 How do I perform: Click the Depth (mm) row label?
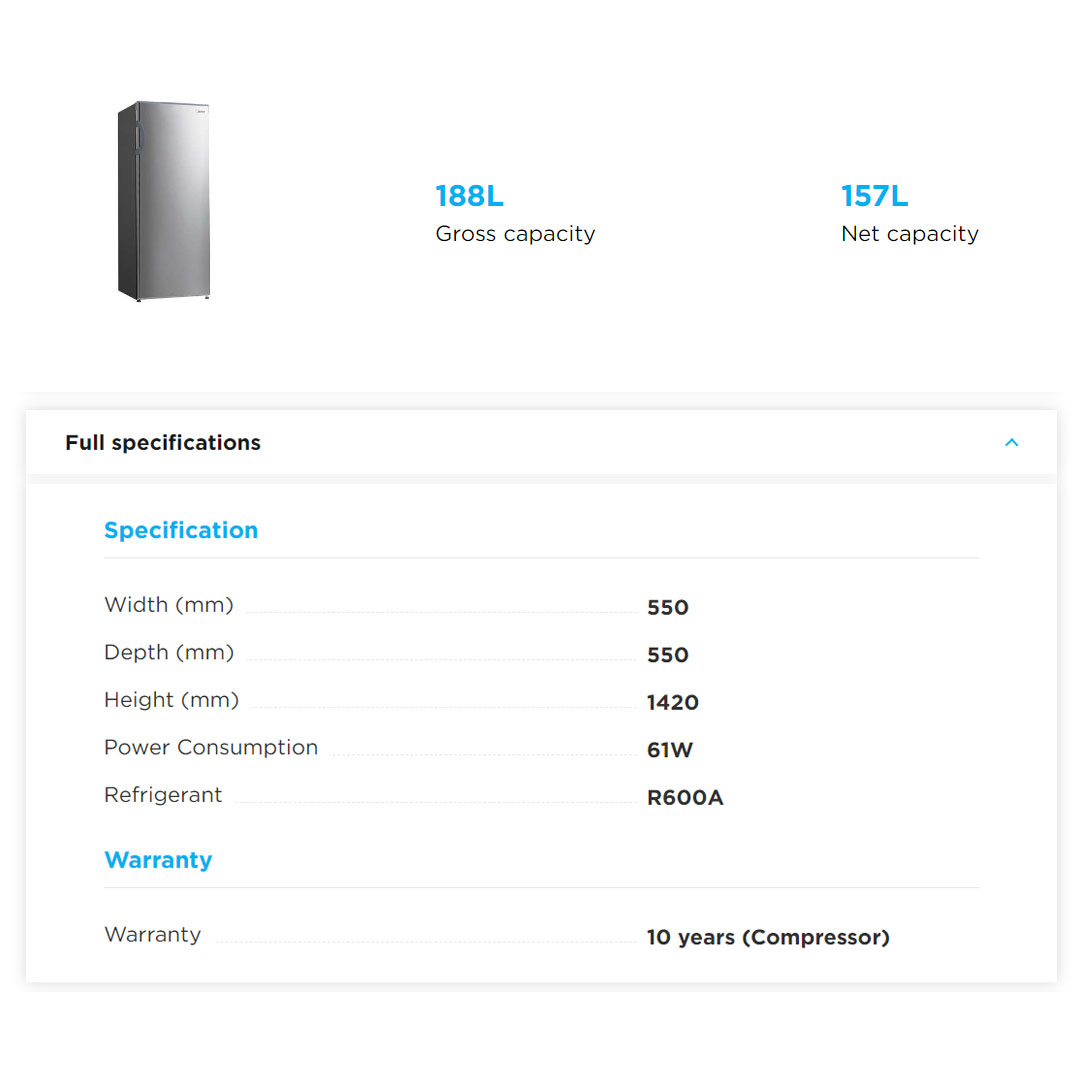[x=168, y=652]
